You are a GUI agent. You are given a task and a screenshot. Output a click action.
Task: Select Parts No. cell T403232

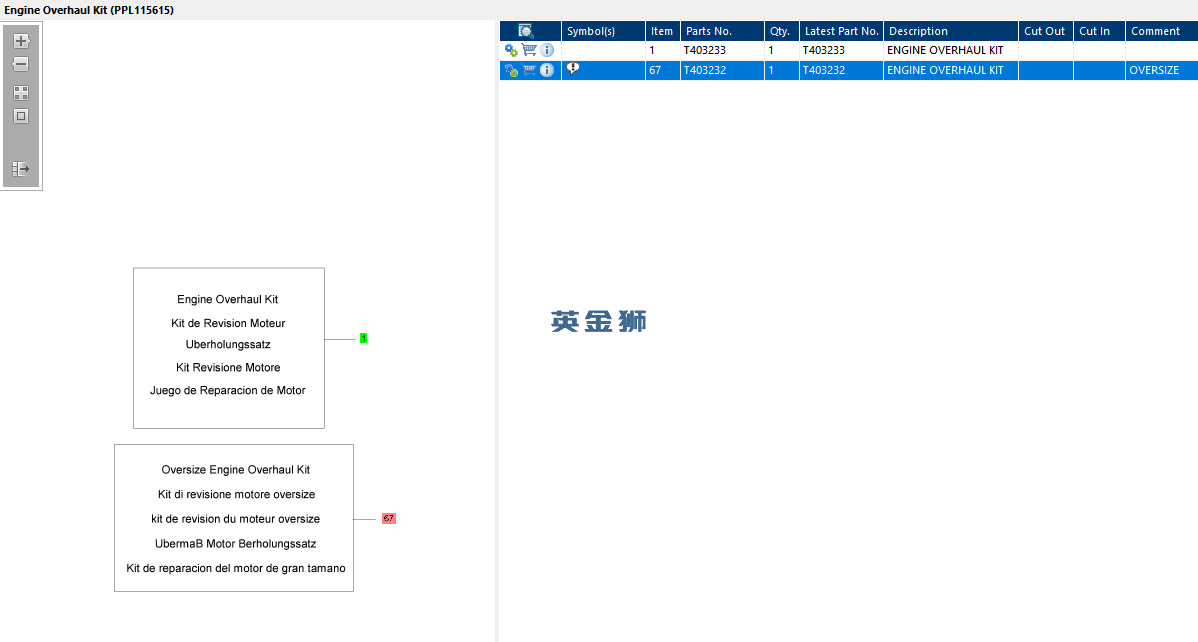(722, 70)
